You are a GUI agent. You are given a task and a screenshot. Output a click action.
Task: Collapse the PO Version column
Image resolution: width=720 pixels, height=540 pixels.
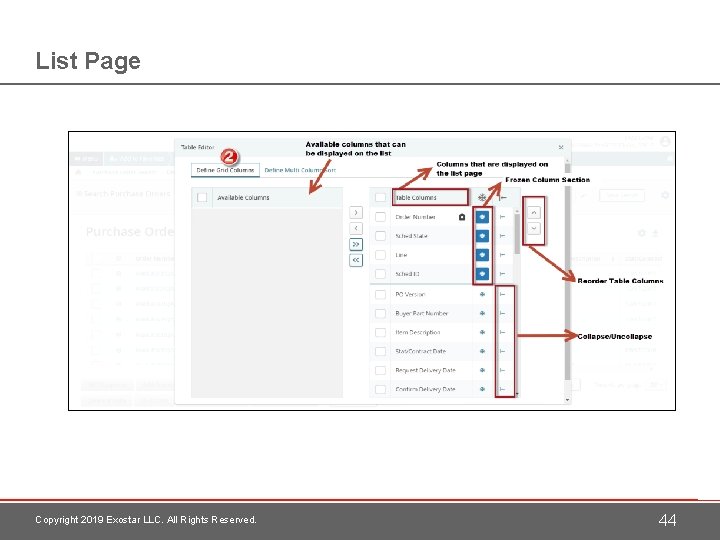coord(502,294)
